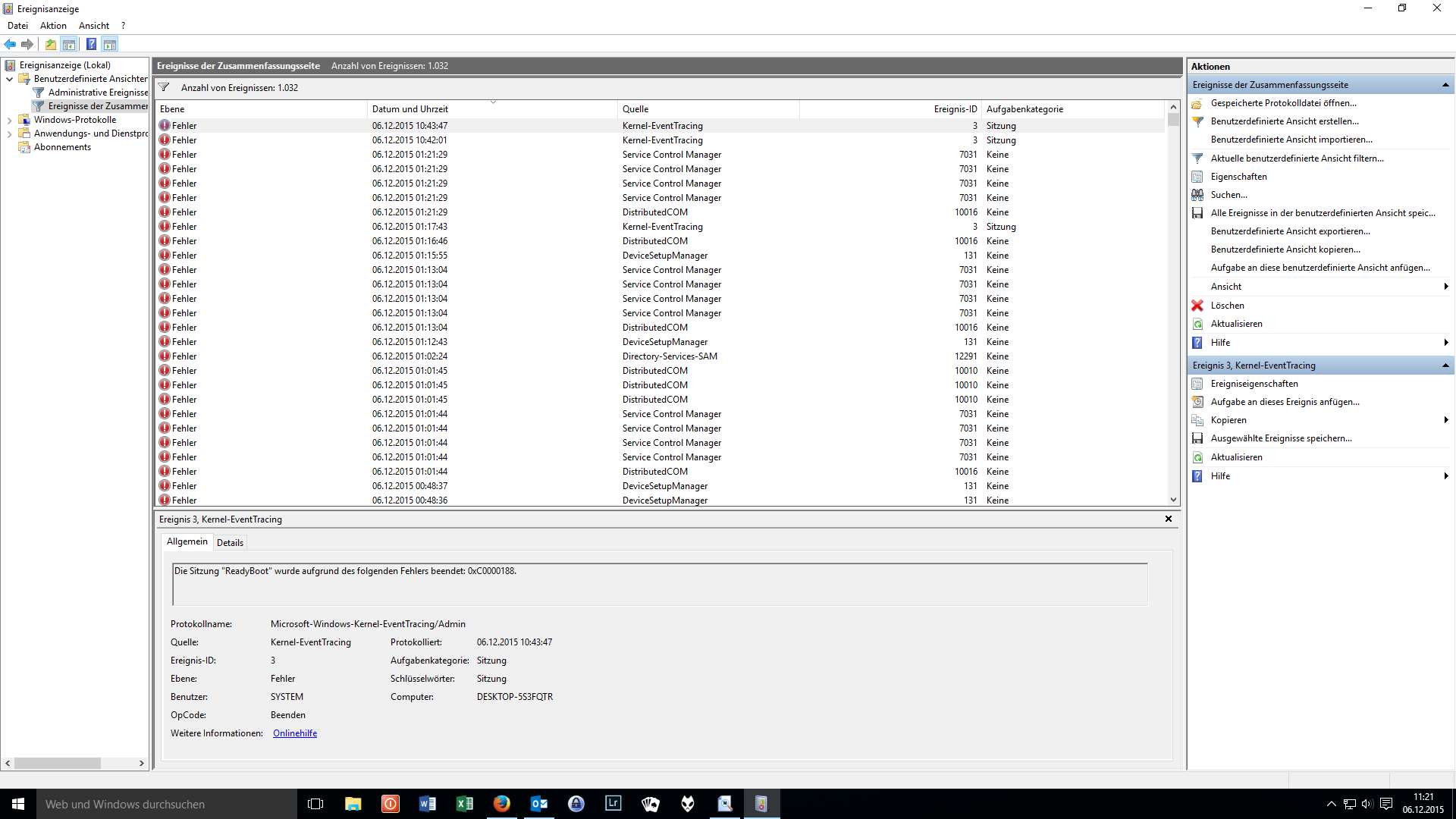Sort by the Datum und Uhrzeit column header

click(x=410, y=109)
